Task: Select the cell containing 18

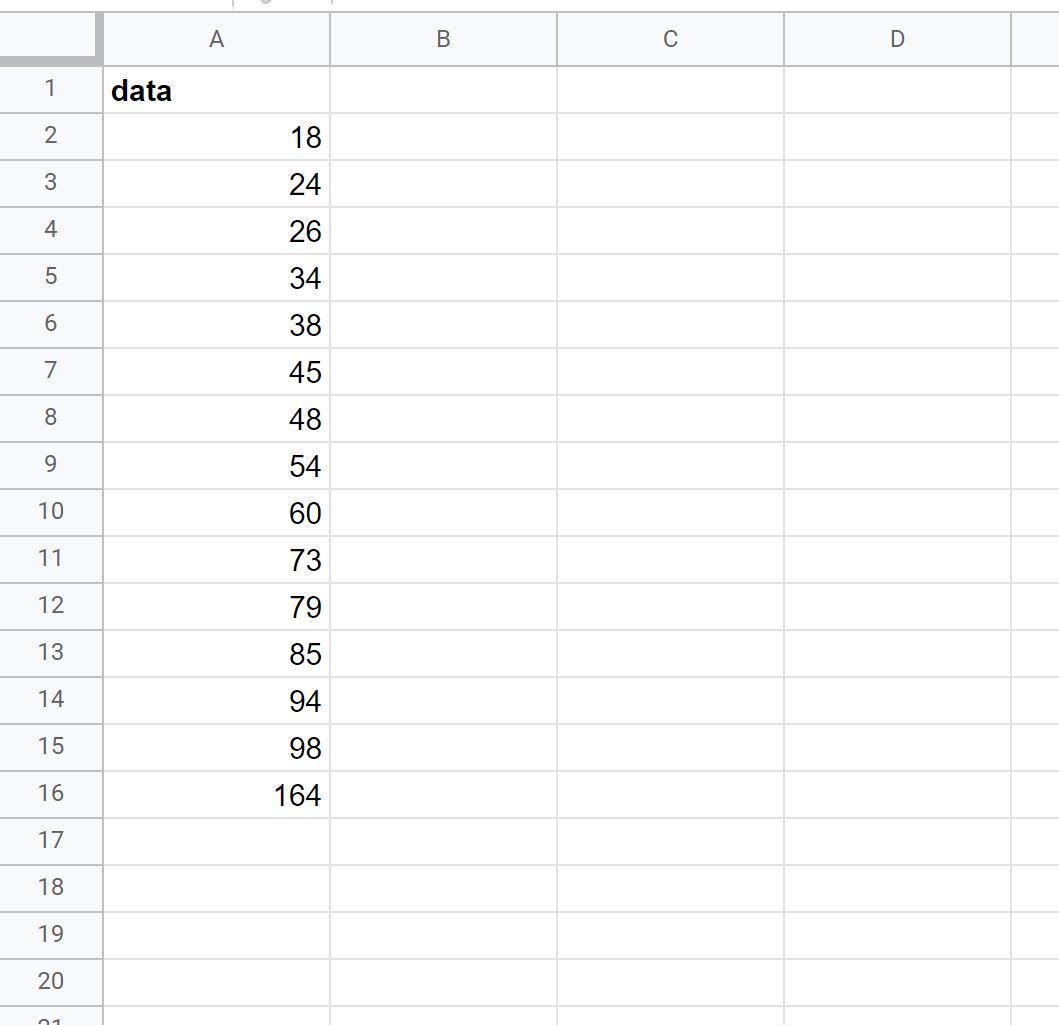Action: (x=216, y=137)
